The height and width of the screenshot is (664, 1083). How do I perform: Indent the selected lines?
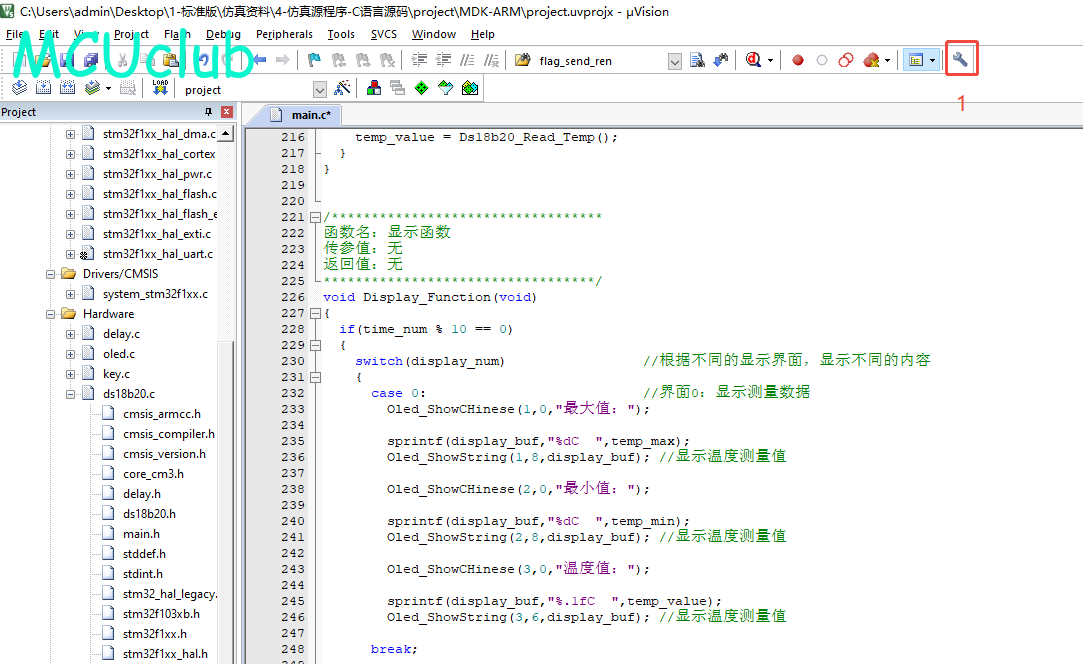point(419,60)
